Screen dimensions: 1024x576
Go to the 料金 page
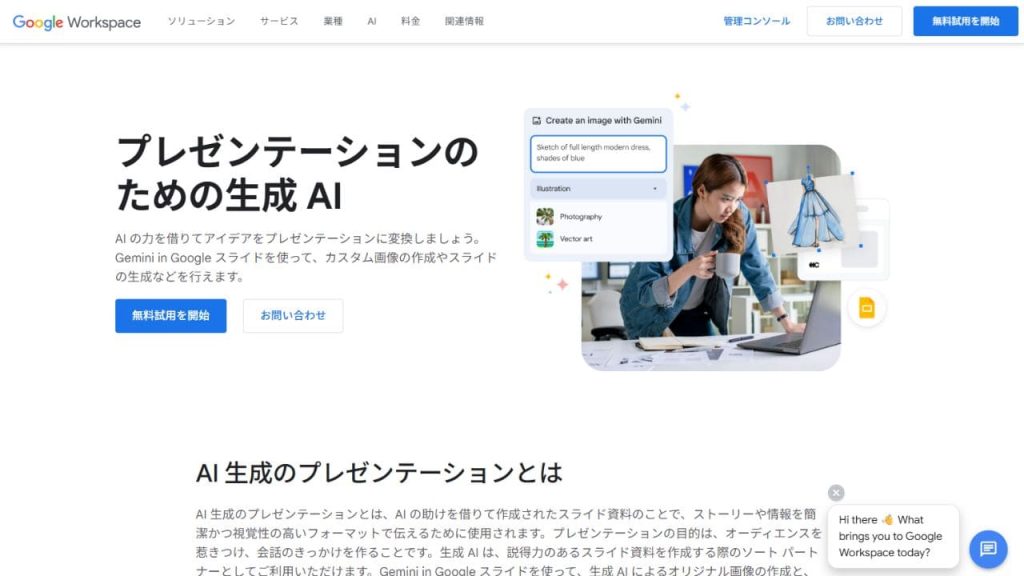click(x=410, y=22)
